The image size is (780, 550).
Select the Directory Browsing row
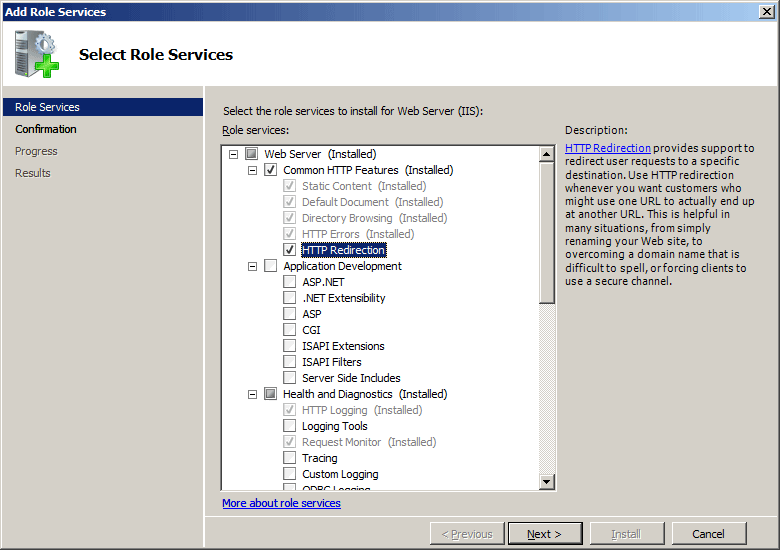point(375,218)
